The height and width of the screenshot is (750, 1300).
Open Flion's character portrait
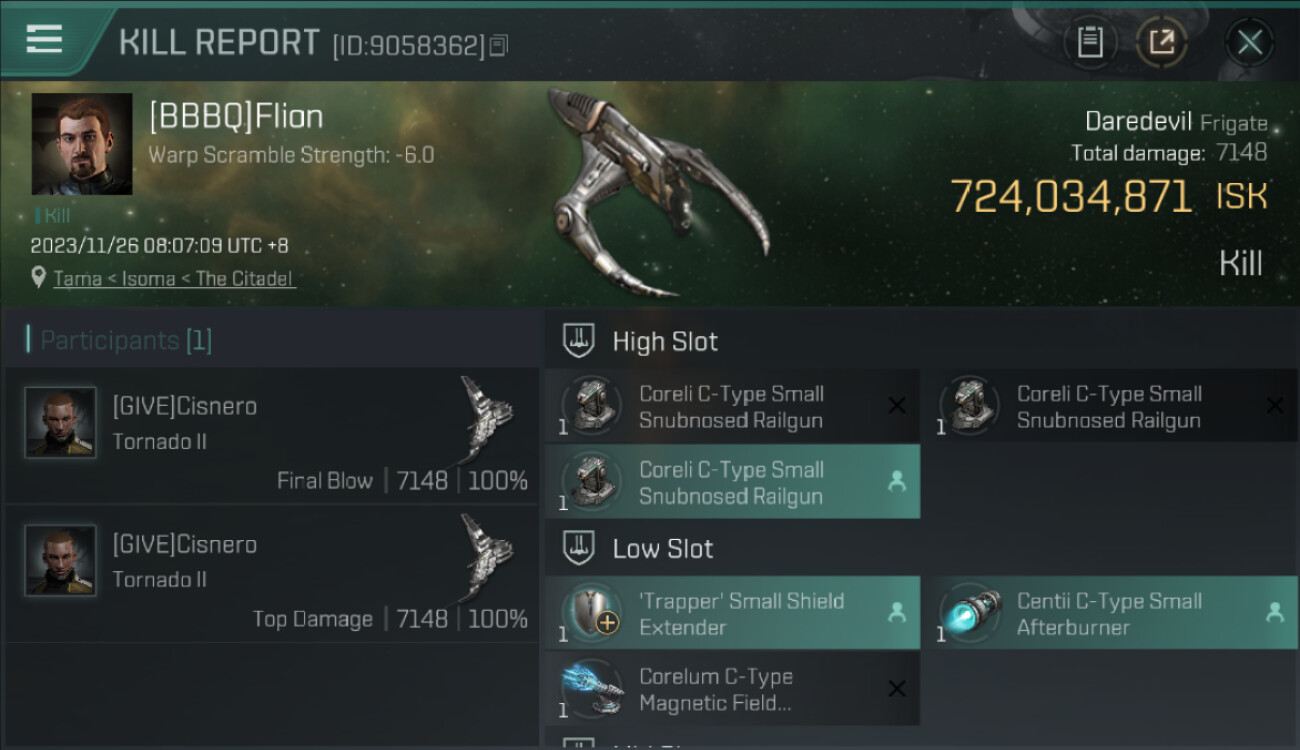point(82,144)
